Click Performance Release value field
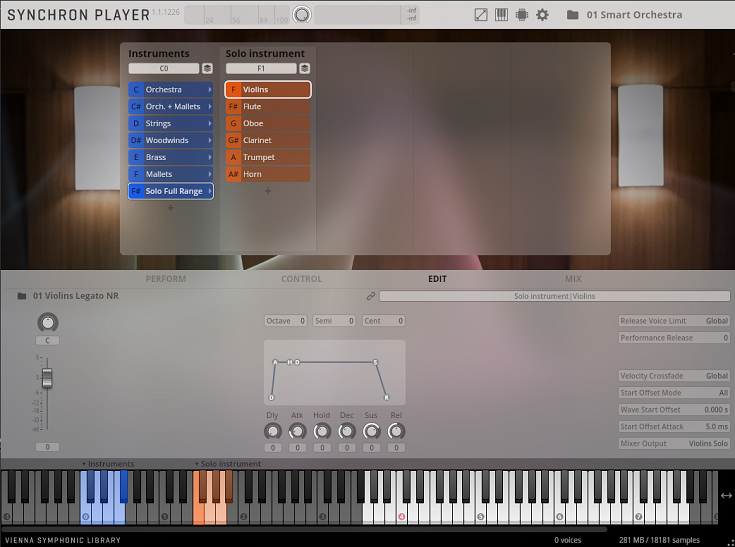This screenshot has width=735, height=547. coord(674,338)
